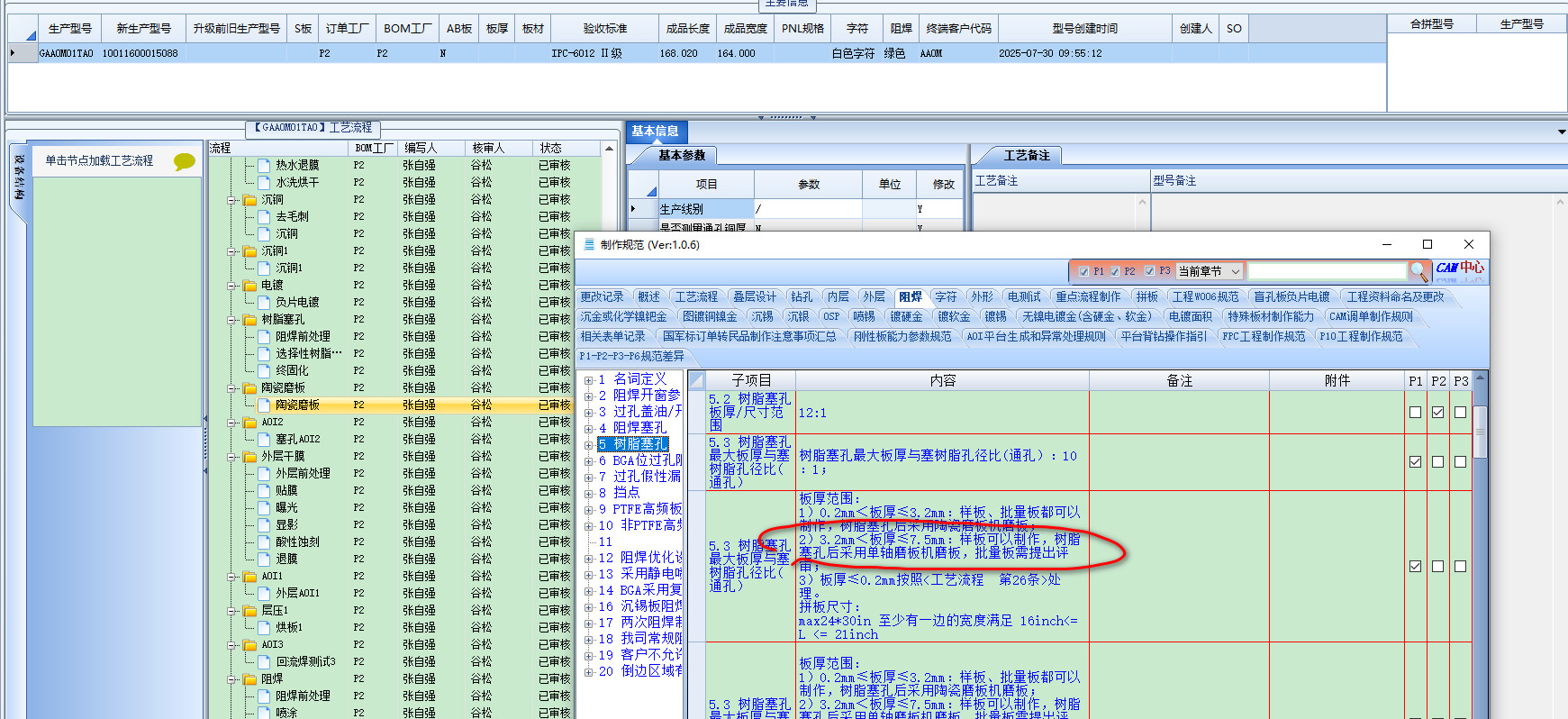
Task: Expand chapter 9 PTFE高频板 node
Action: point(588,510)
